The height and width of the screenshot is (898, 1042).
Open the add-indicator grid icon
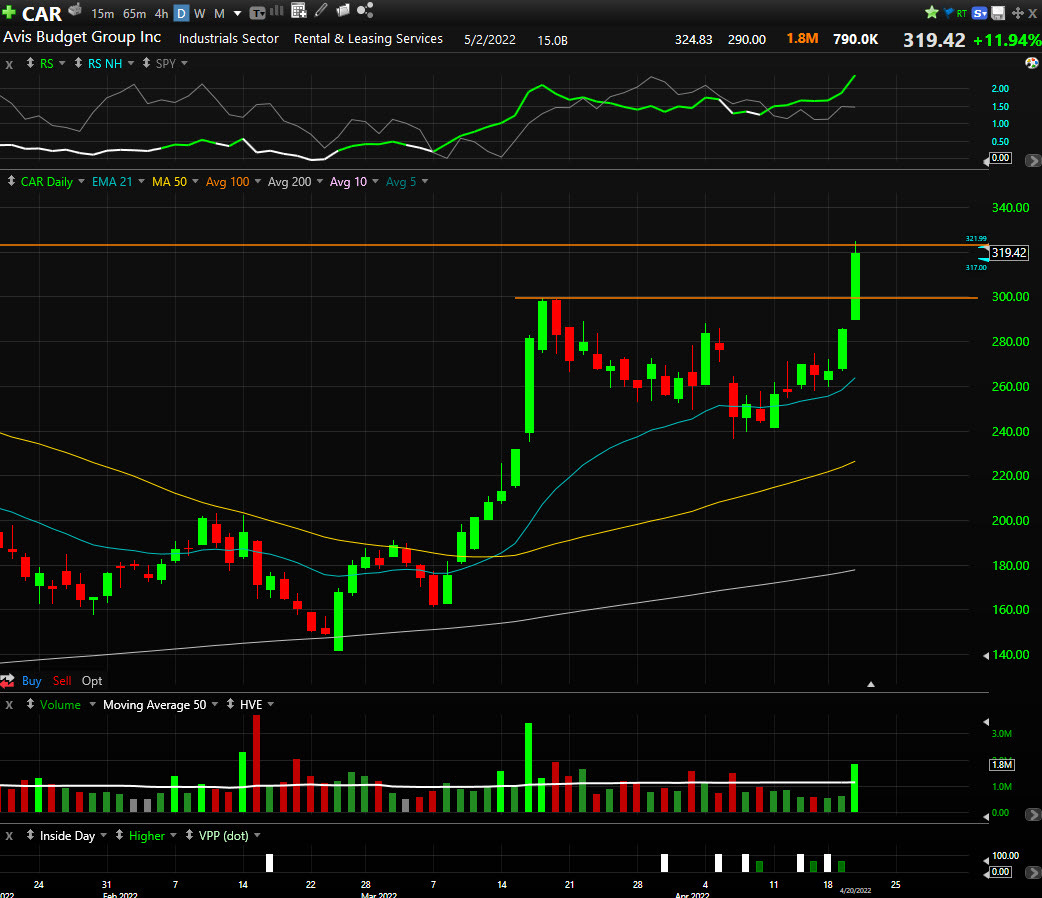tap(299, 10)
